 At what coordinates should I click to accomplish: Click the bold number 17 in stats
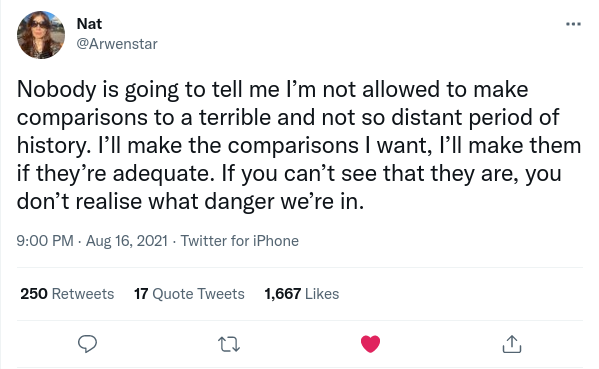click(141, 294)
